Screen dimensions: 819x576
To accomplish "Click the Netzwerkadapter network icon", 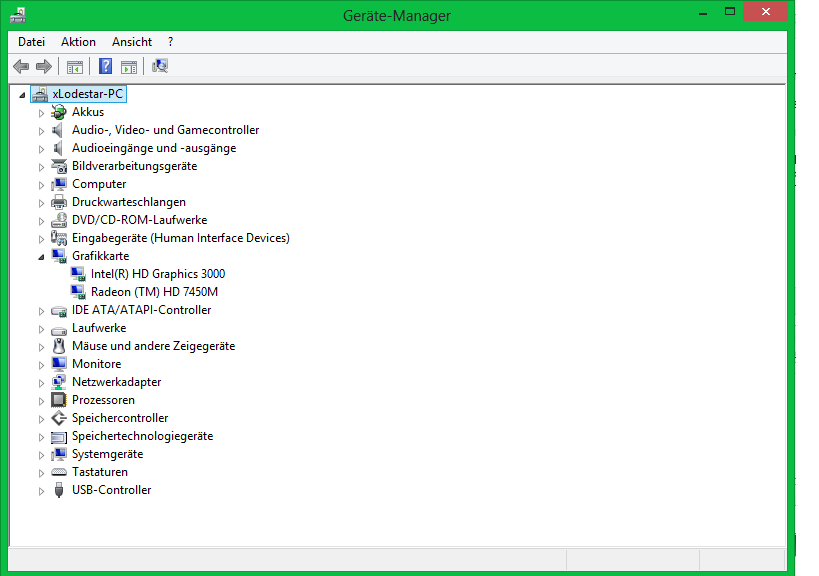I will pos(59,382).
